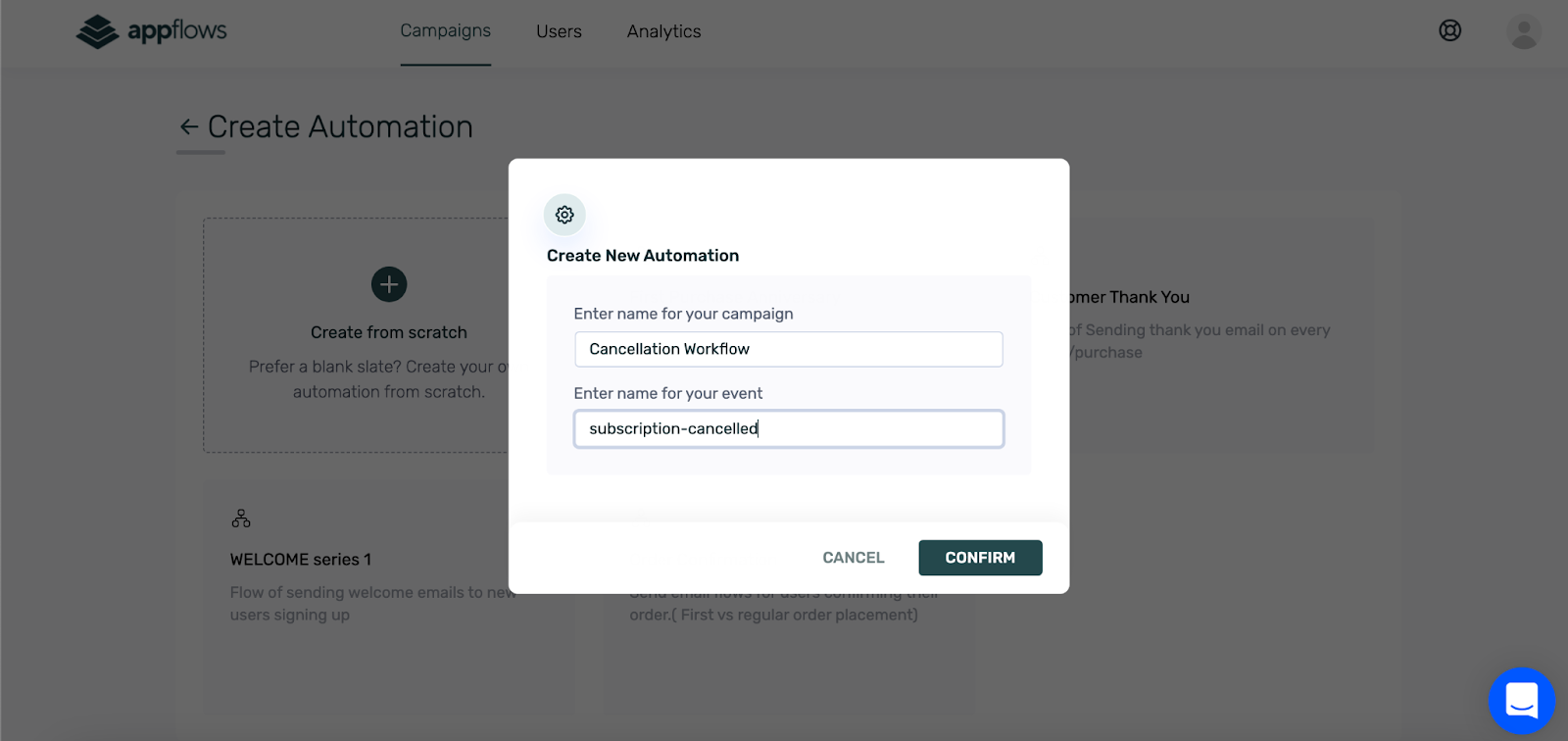Open the help lifebuoy icon

tap(1449, 30)
